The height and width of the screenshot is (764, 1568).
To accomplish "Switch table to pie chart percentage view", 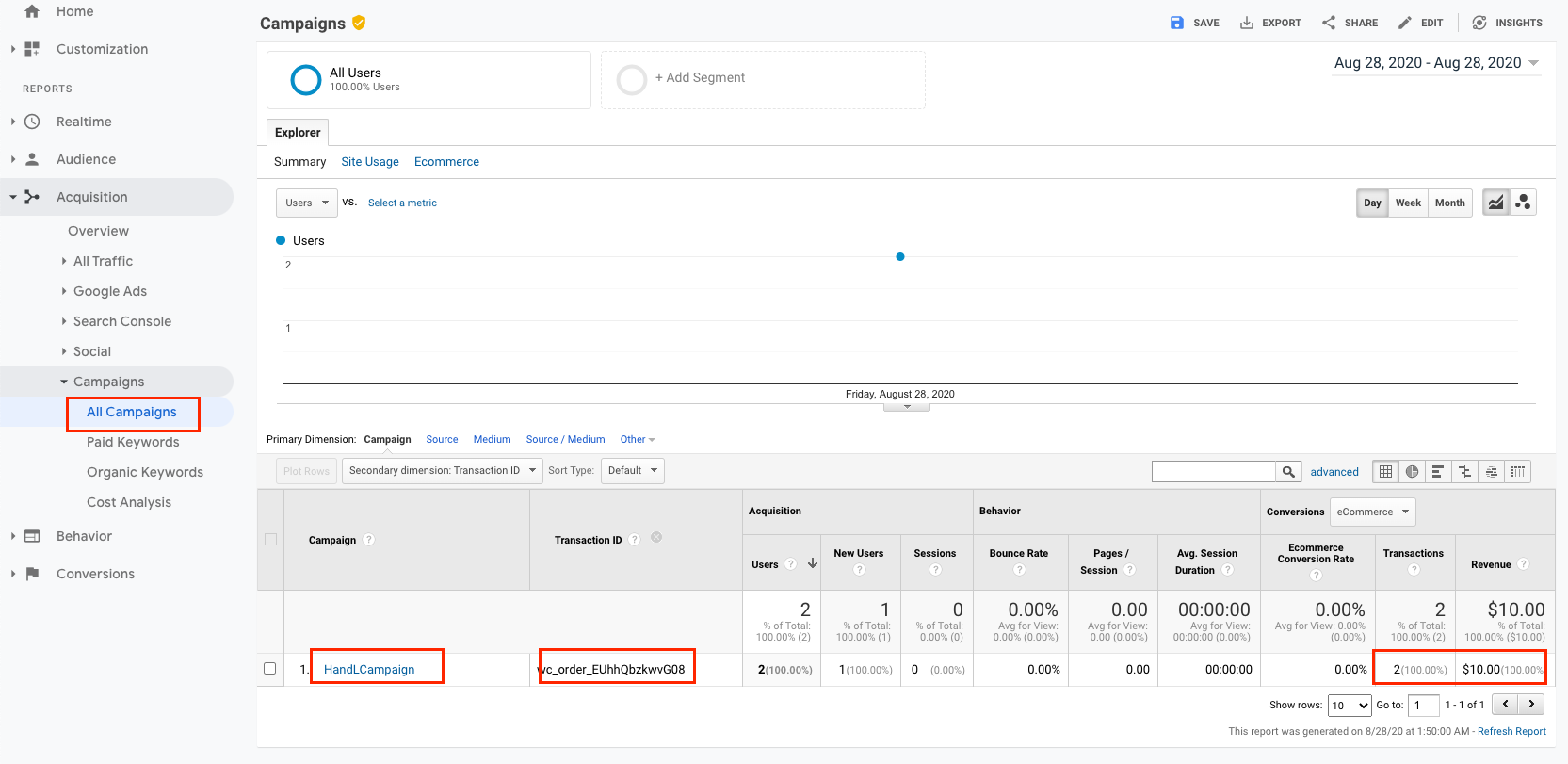I will (1412, 472).
